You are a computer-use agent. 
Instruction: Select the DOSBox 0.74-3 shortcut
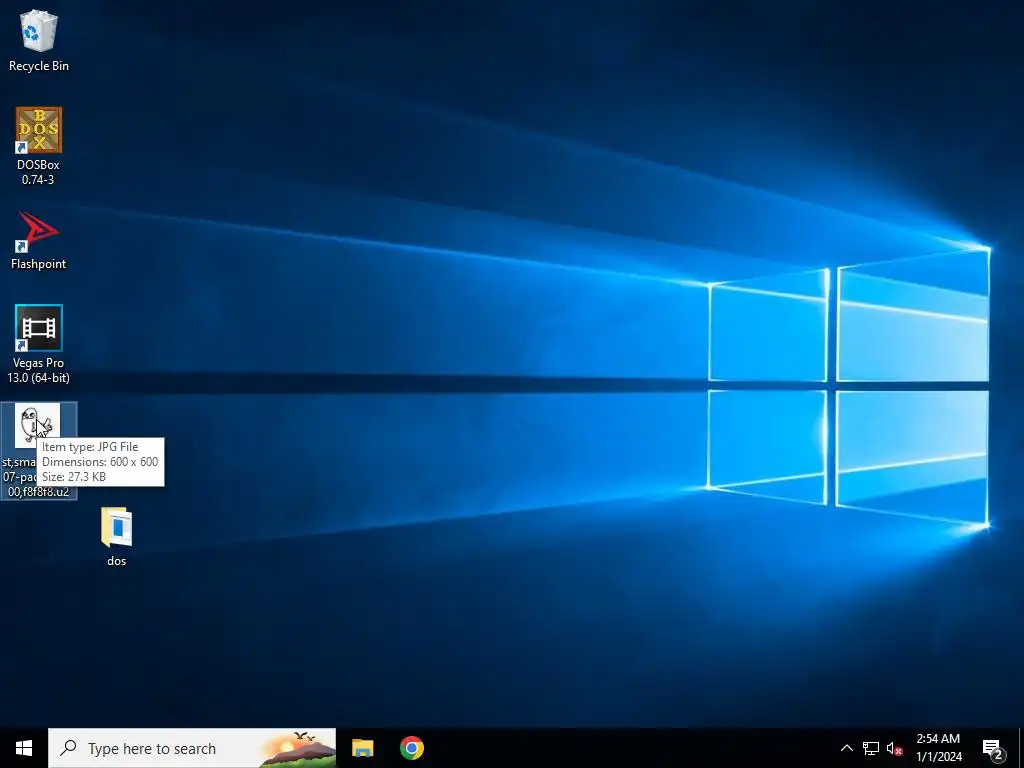39,146
